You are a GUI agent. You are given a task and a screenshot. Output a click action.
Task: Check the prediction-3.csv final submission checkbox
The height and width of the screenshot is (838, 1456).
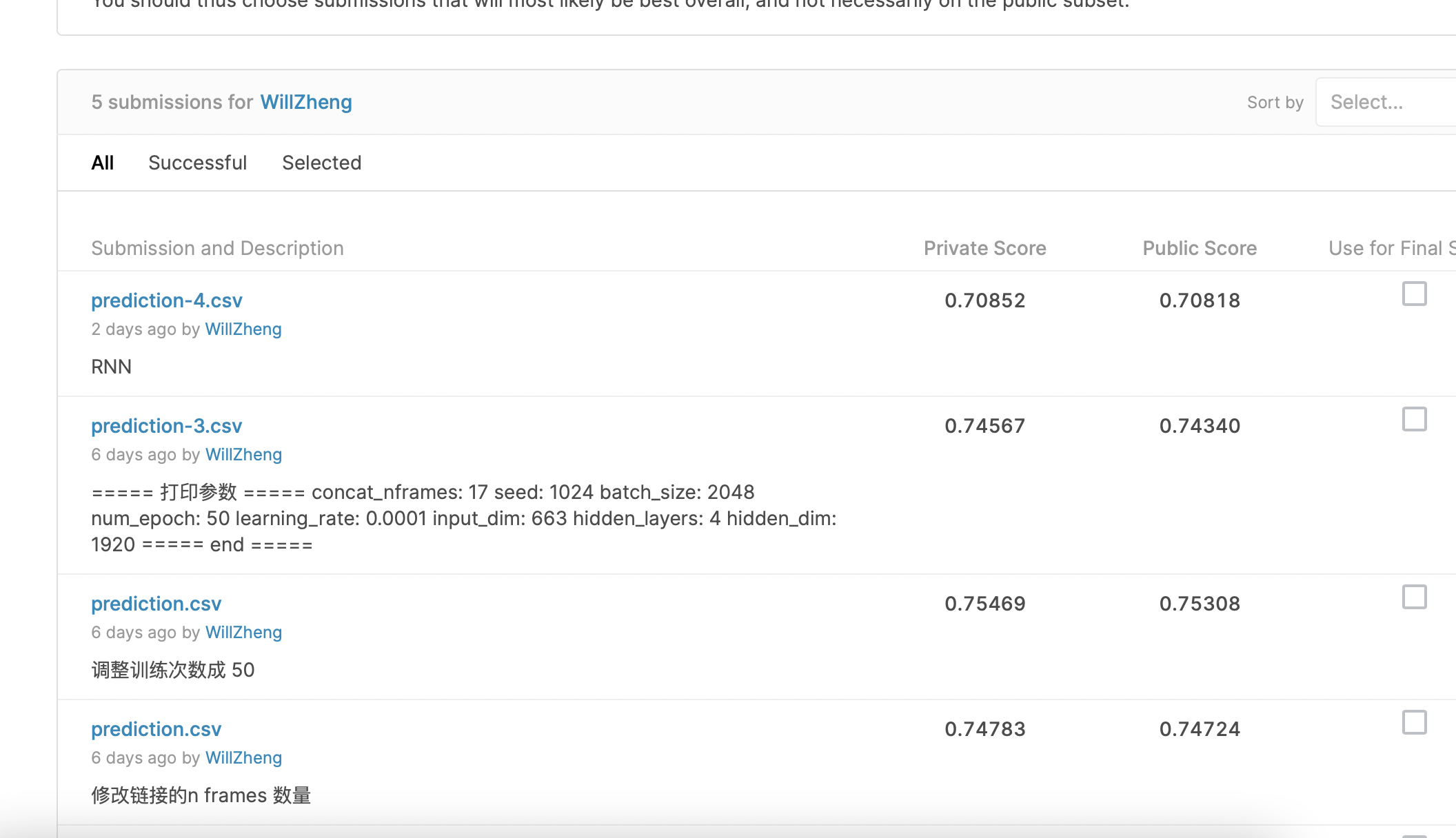[1414, 420]
